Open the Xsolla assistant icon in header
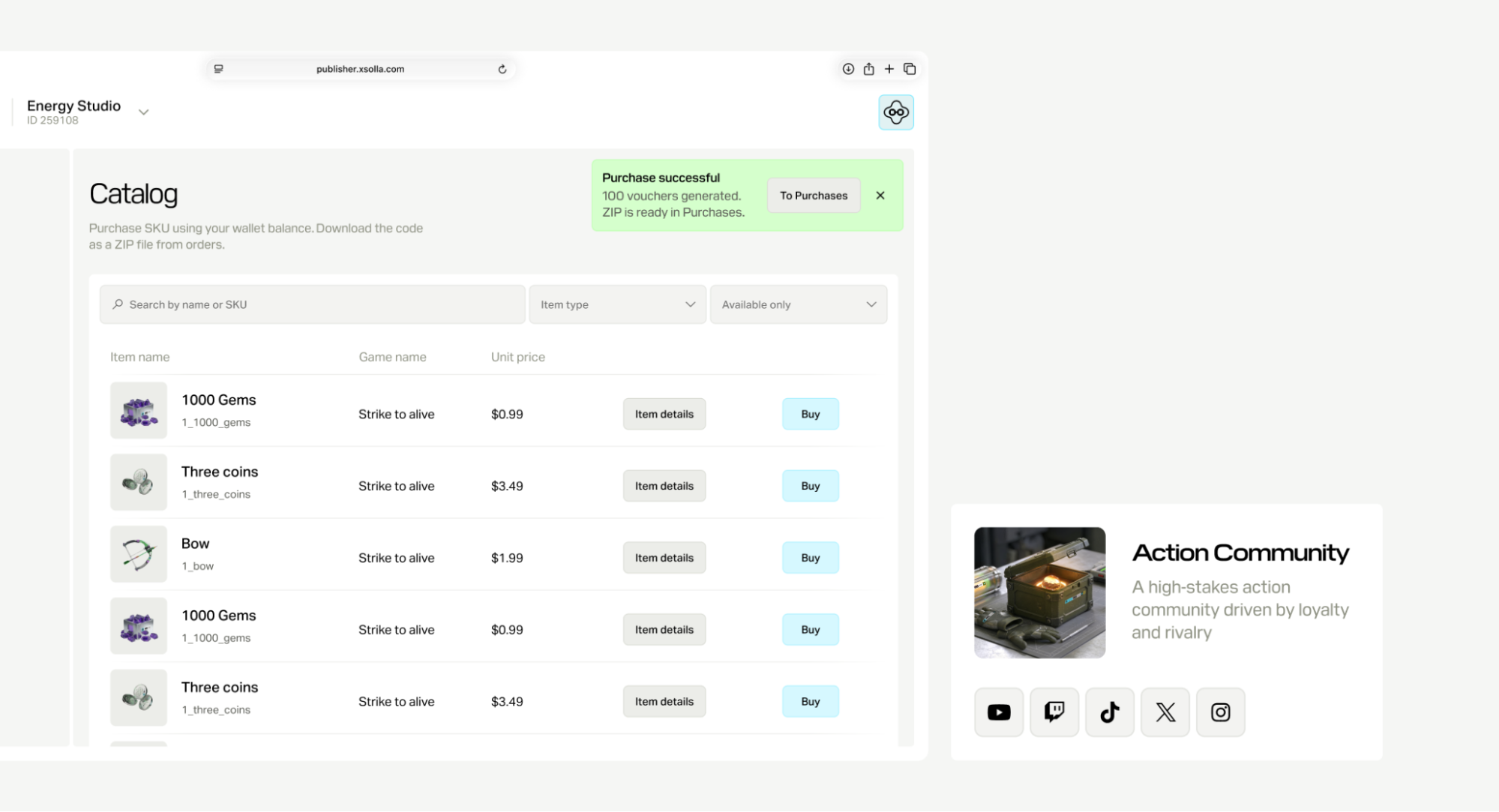This screenshot has height=812, width=1499. coord(896,112)
